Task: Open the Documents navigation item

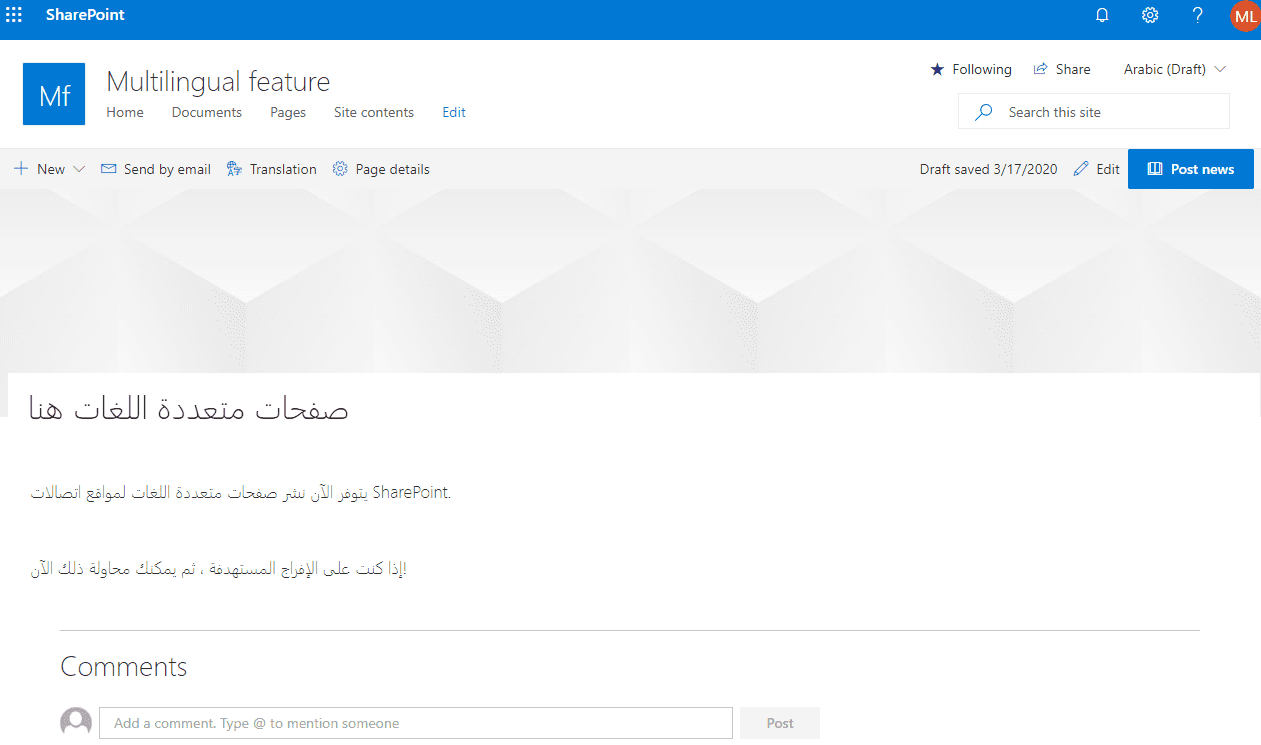Action: pyautogui.click(x=207, y=112)
